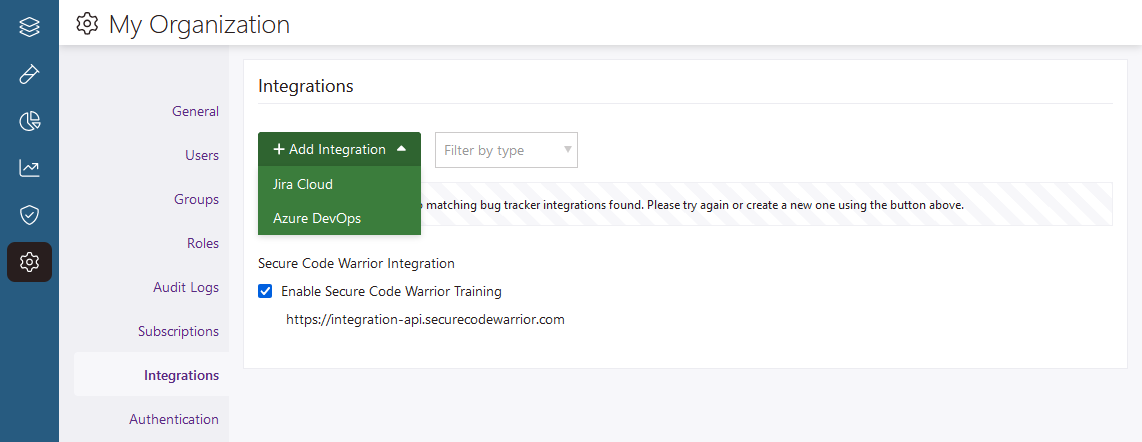Screen dimensions: 1142x442
Task: Go to General settings section
Action: (x=195, y=111)
